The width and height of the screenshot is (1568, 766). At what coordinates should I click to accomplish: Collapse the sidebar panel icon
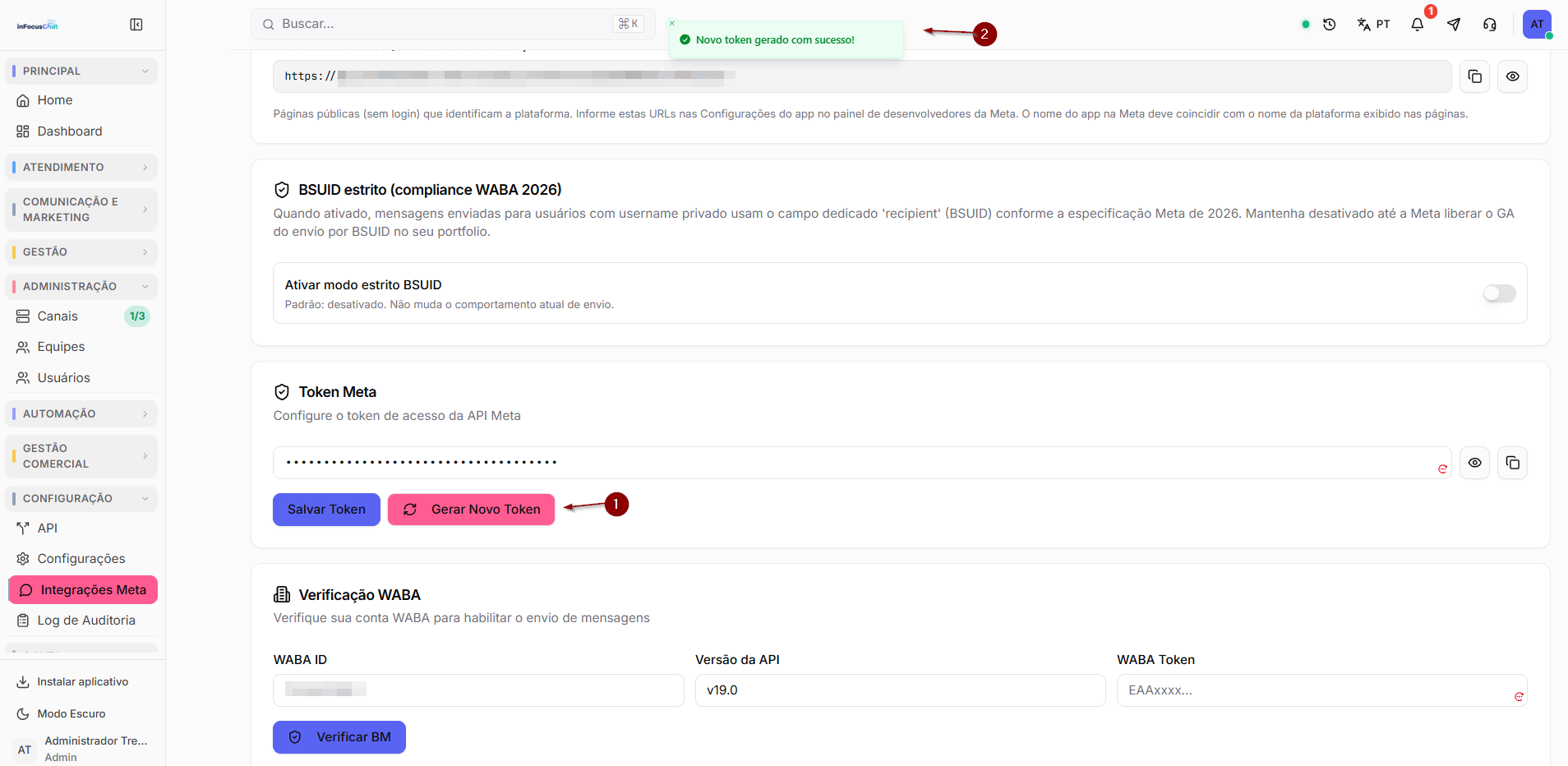[136, 25]
